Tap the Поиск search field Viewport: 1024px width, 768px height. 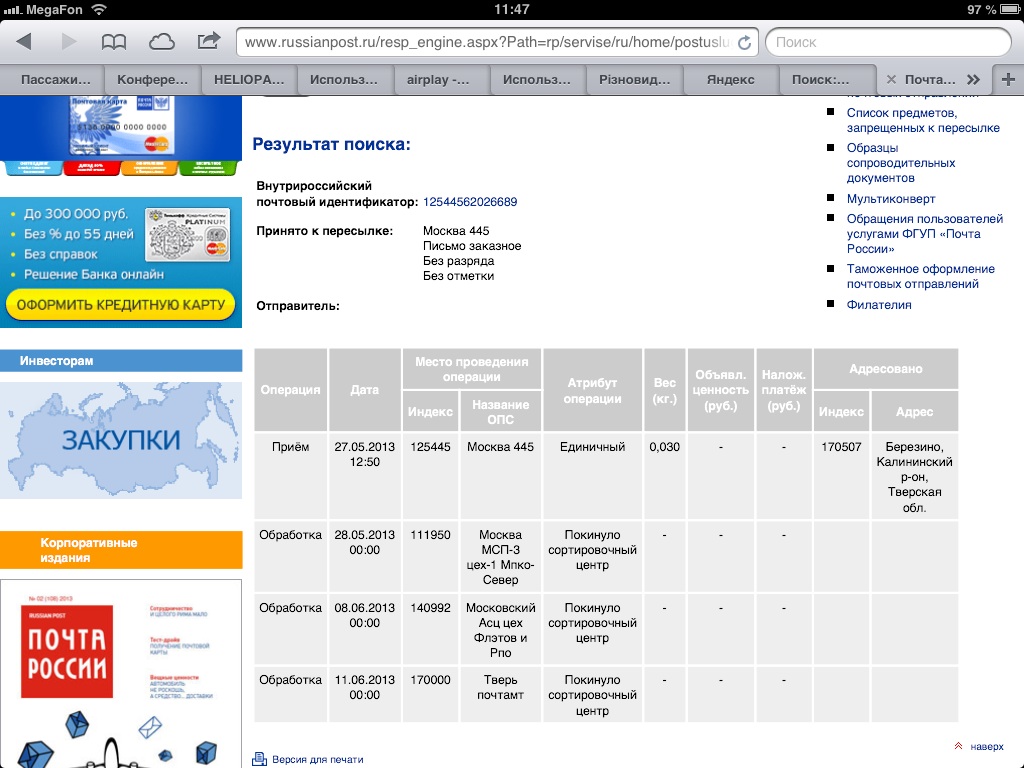pos(888,43)
